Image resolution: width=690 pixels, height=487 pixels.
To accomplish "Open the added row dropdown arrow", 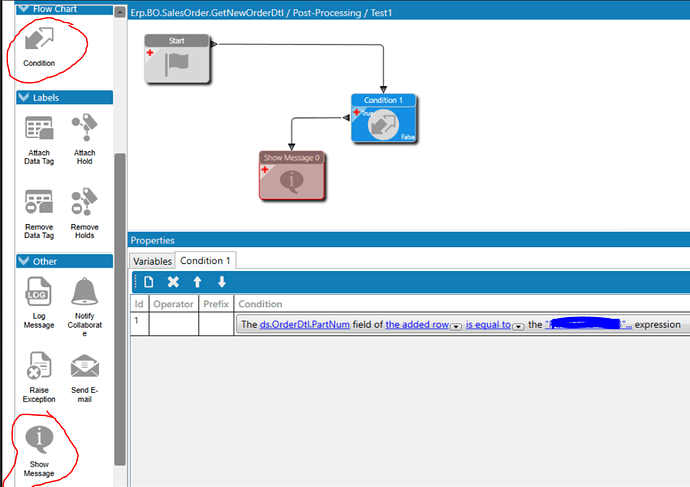I will click(x=456, y=326).
